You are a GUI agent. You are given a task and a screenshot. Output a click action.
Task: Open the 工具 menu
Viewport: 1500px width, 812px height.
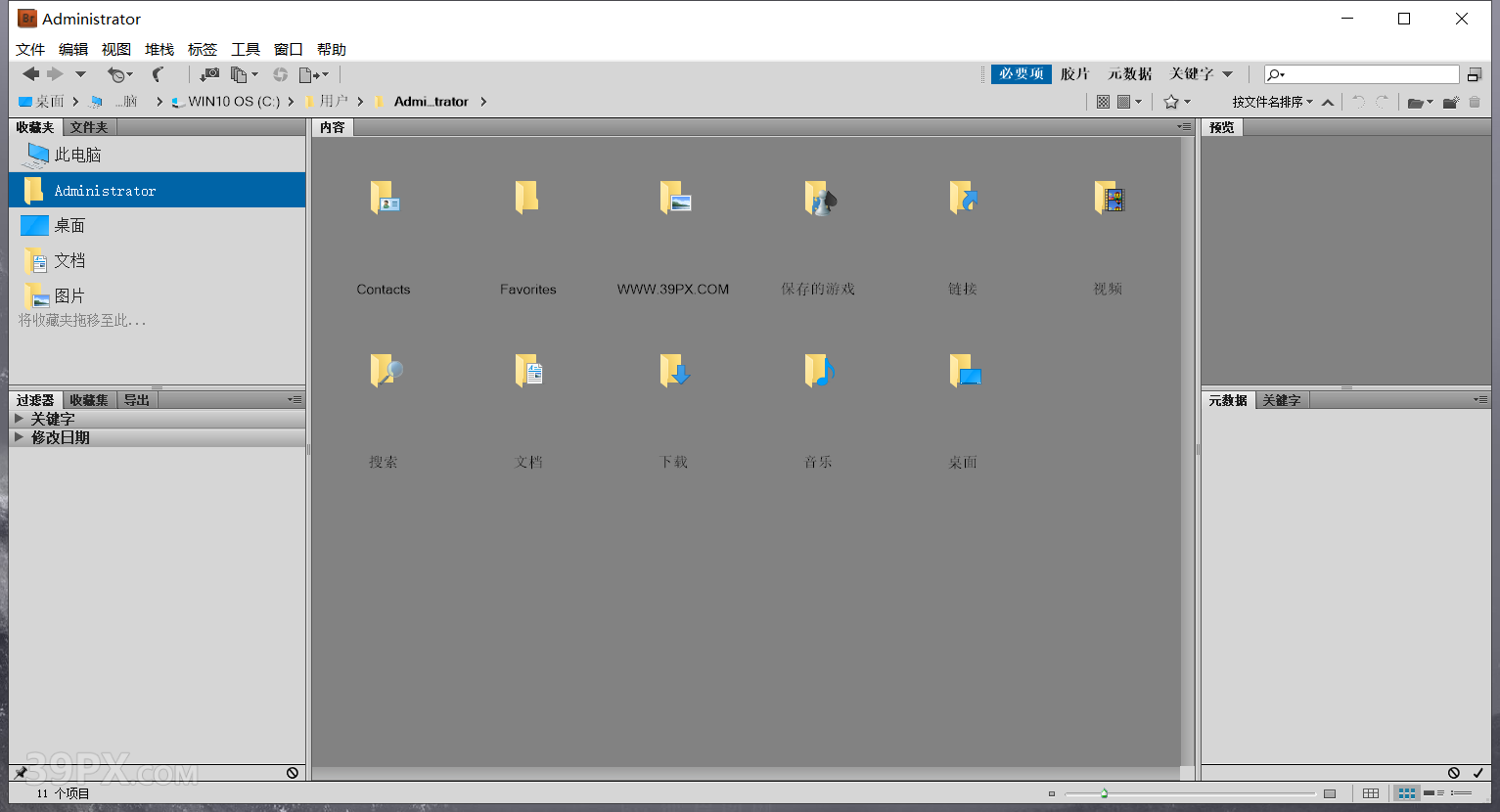pyautogui.click(x=245, y=49)
